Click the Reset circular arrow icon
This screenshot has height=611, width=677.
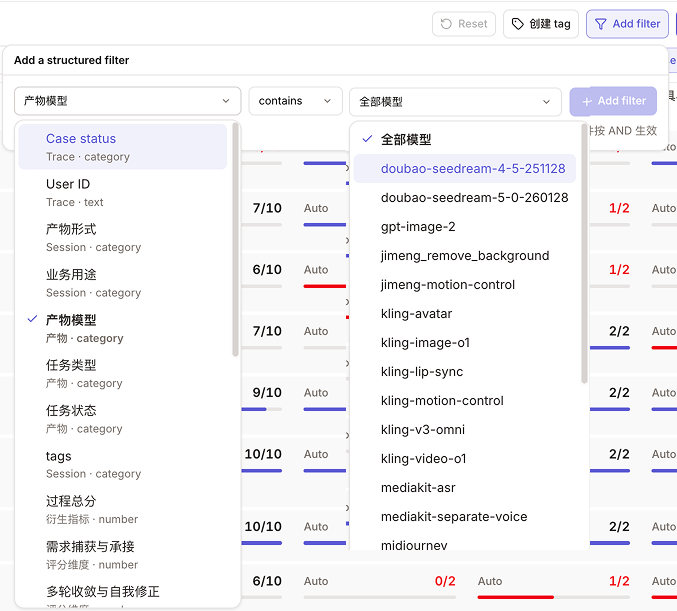pyautogui.click(x=446, y=24)
